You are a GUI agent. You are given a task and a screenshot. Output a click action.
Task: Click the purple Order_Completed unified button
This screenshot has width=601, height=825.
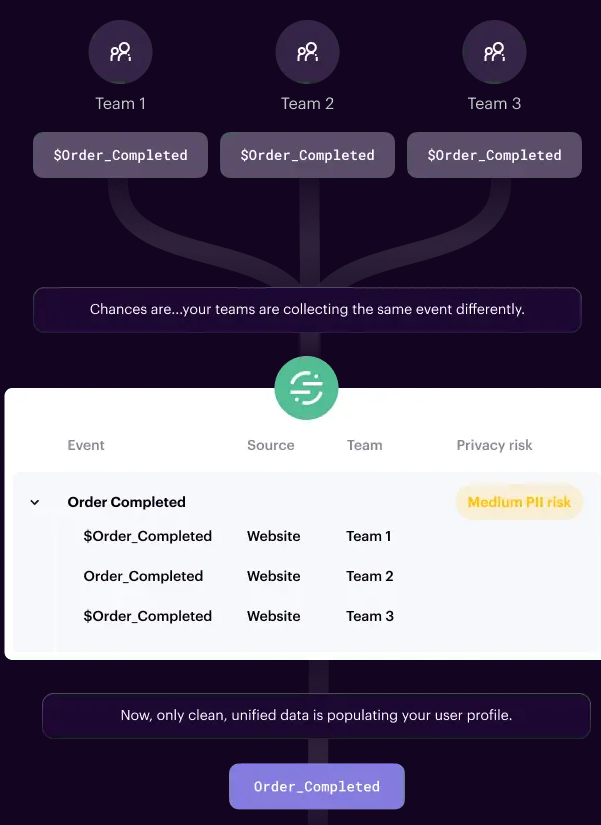coord(317,786)
